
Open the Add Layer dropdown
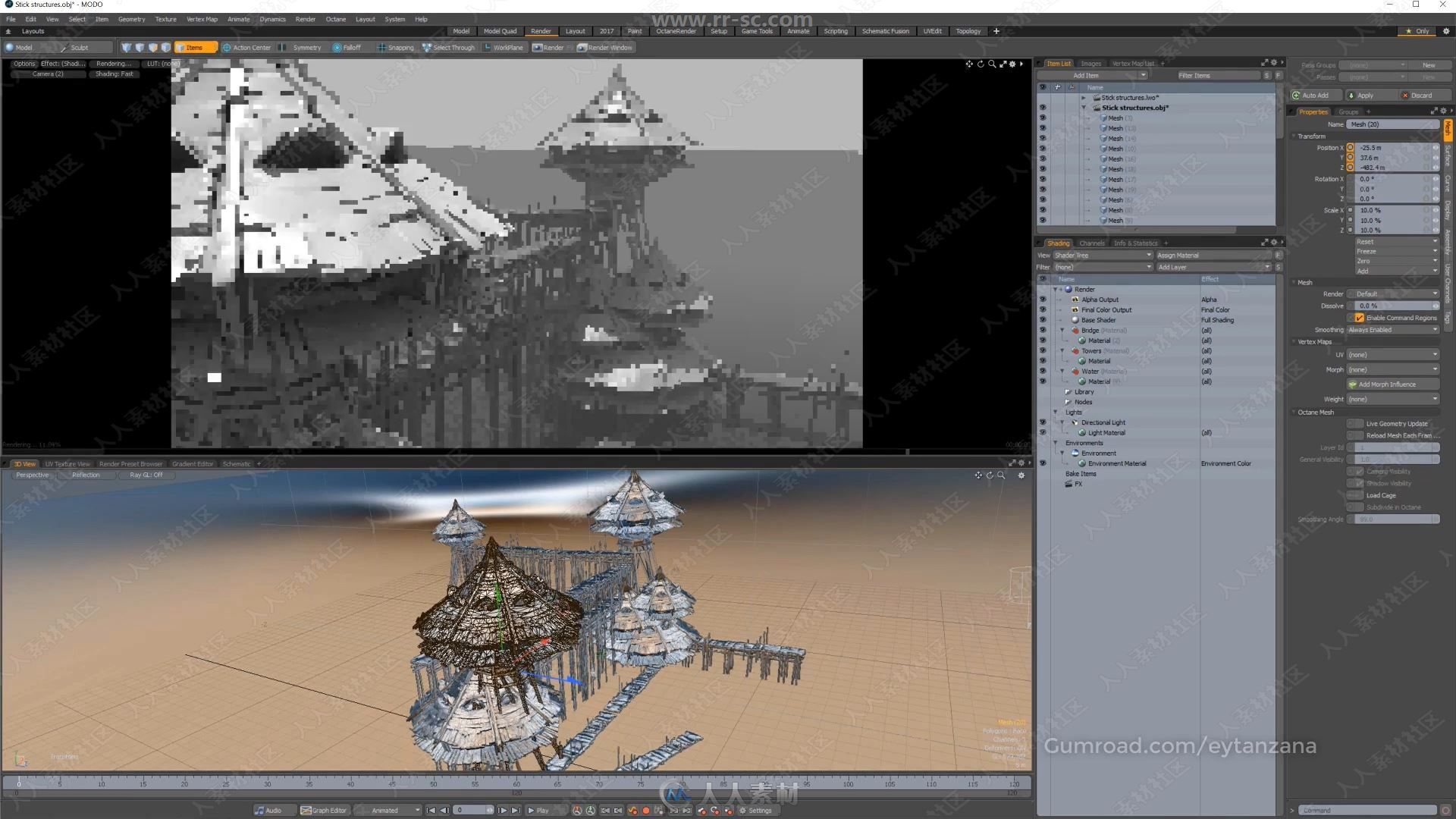point(1213,267)
